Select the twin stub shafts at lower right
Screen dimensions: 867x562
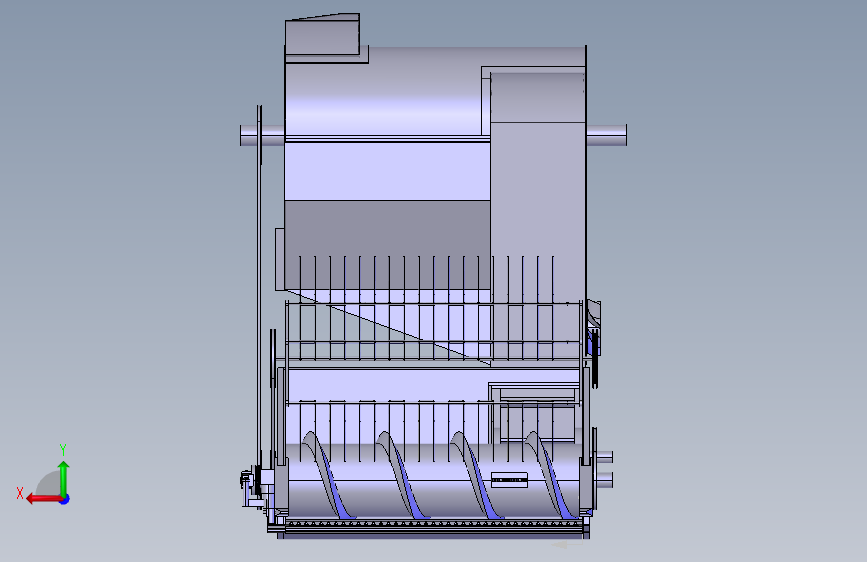pos(603,469)
